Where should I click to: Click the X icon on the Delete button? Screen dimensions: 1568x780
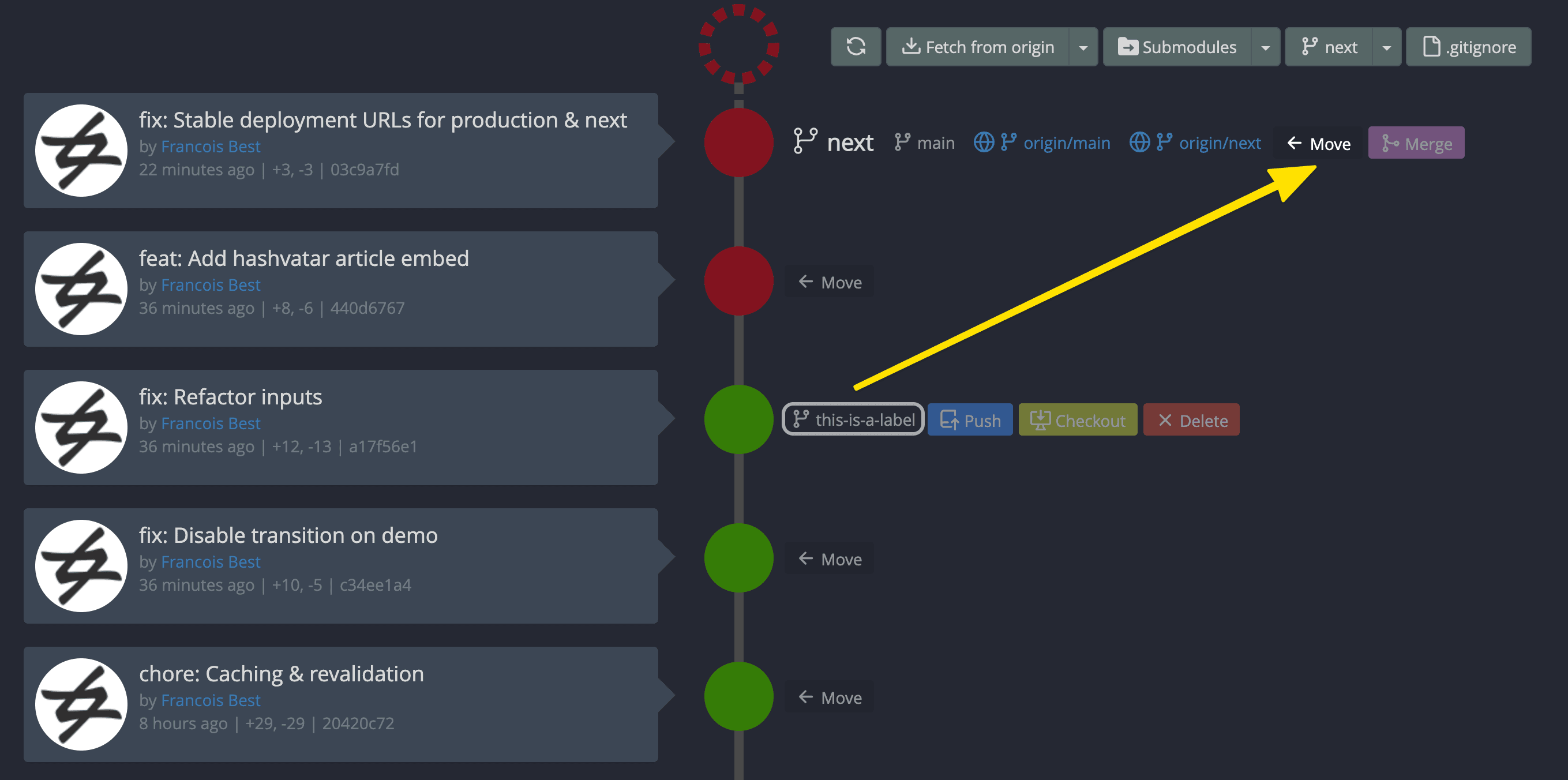(1165, 419)
